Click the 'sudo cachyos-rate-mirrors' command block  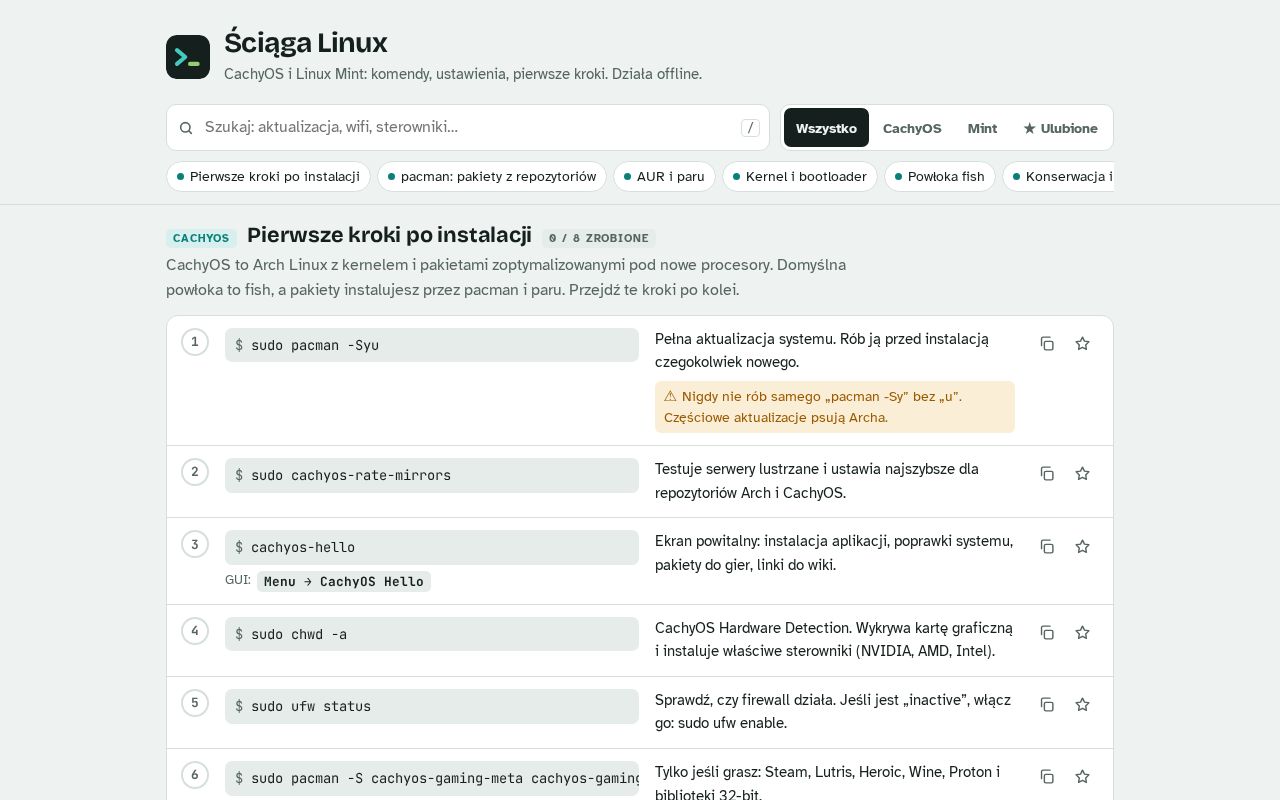tap(432, 475)
